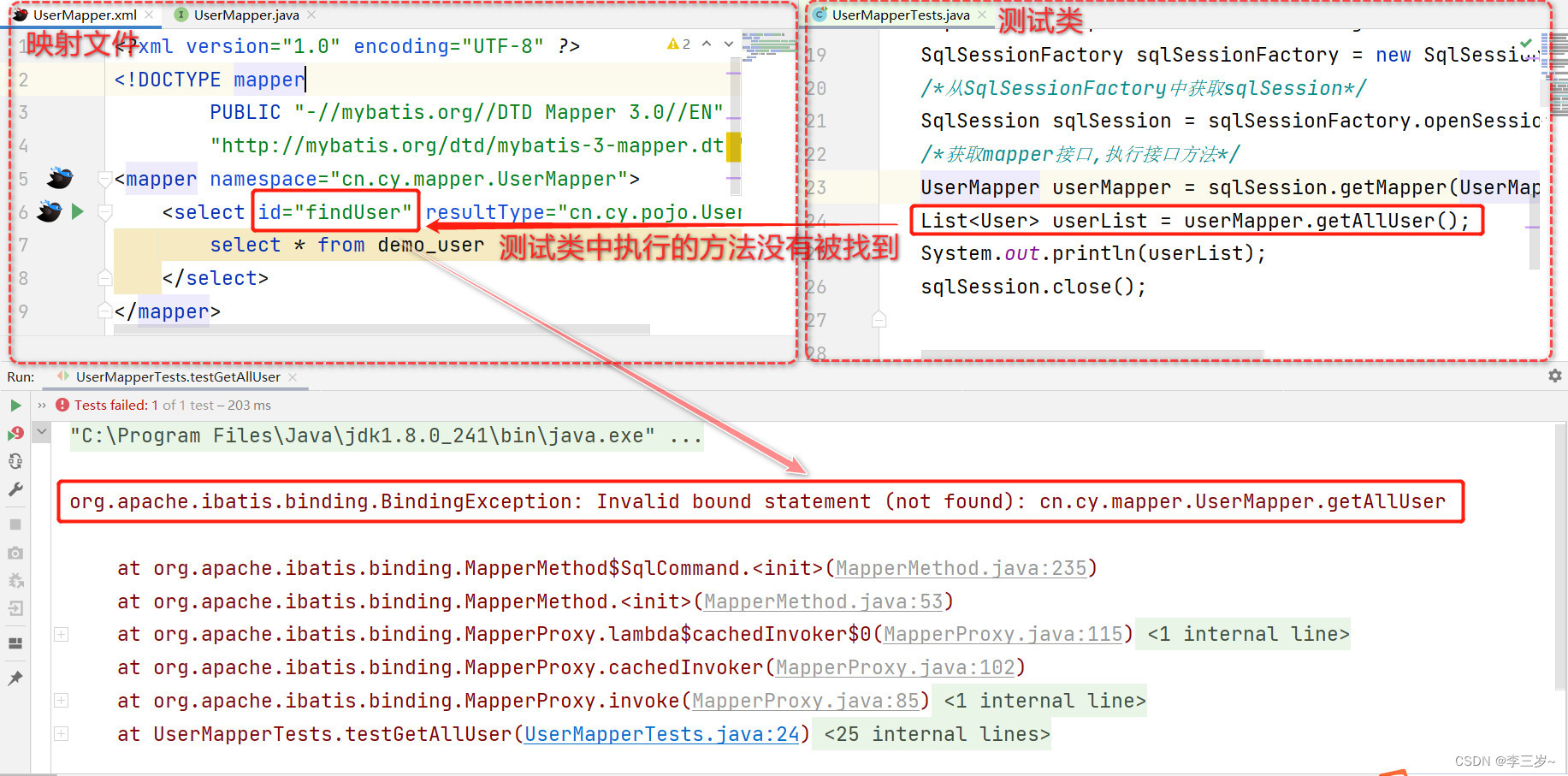This screenshot has height=776, width=1568.
Task: Click the gray stop square in Run panel
Action: [x=15, y=524]
